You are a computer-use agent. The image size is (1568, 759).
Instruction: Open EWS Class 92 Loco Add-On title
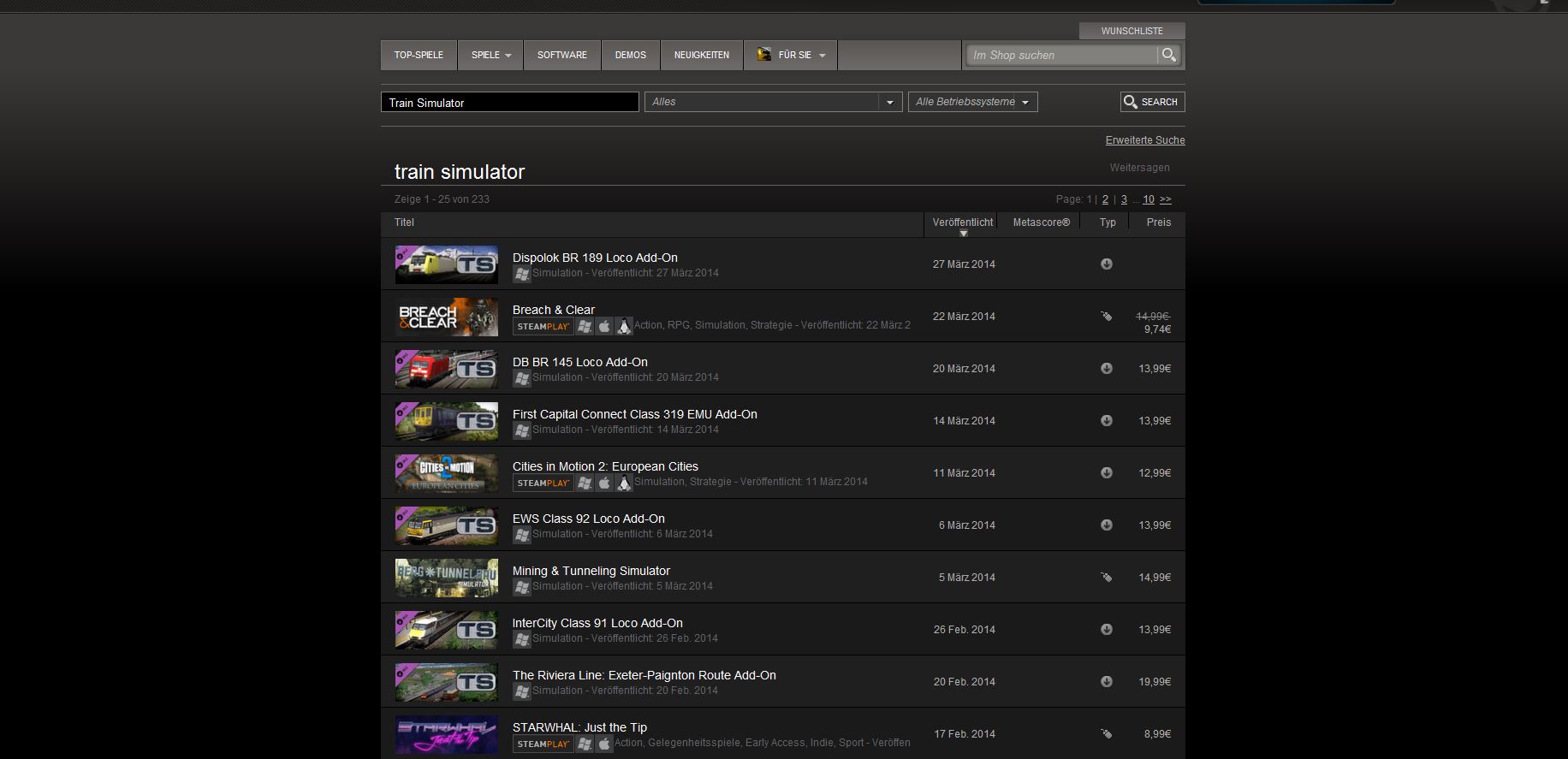[589, 519]
